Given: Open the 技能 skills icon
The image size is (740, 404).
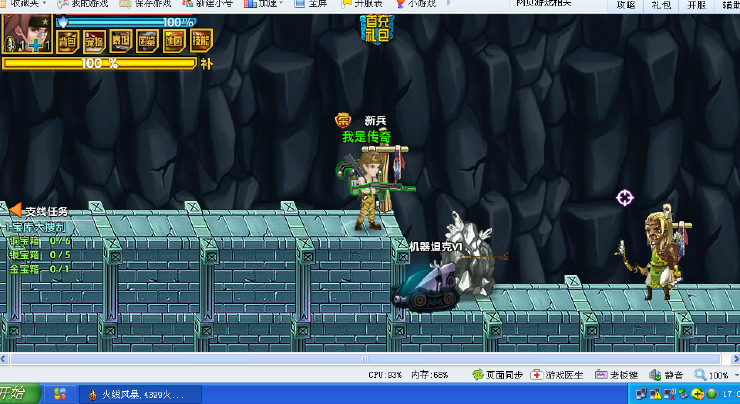Looking at the screenshot, I should [201, 41].
